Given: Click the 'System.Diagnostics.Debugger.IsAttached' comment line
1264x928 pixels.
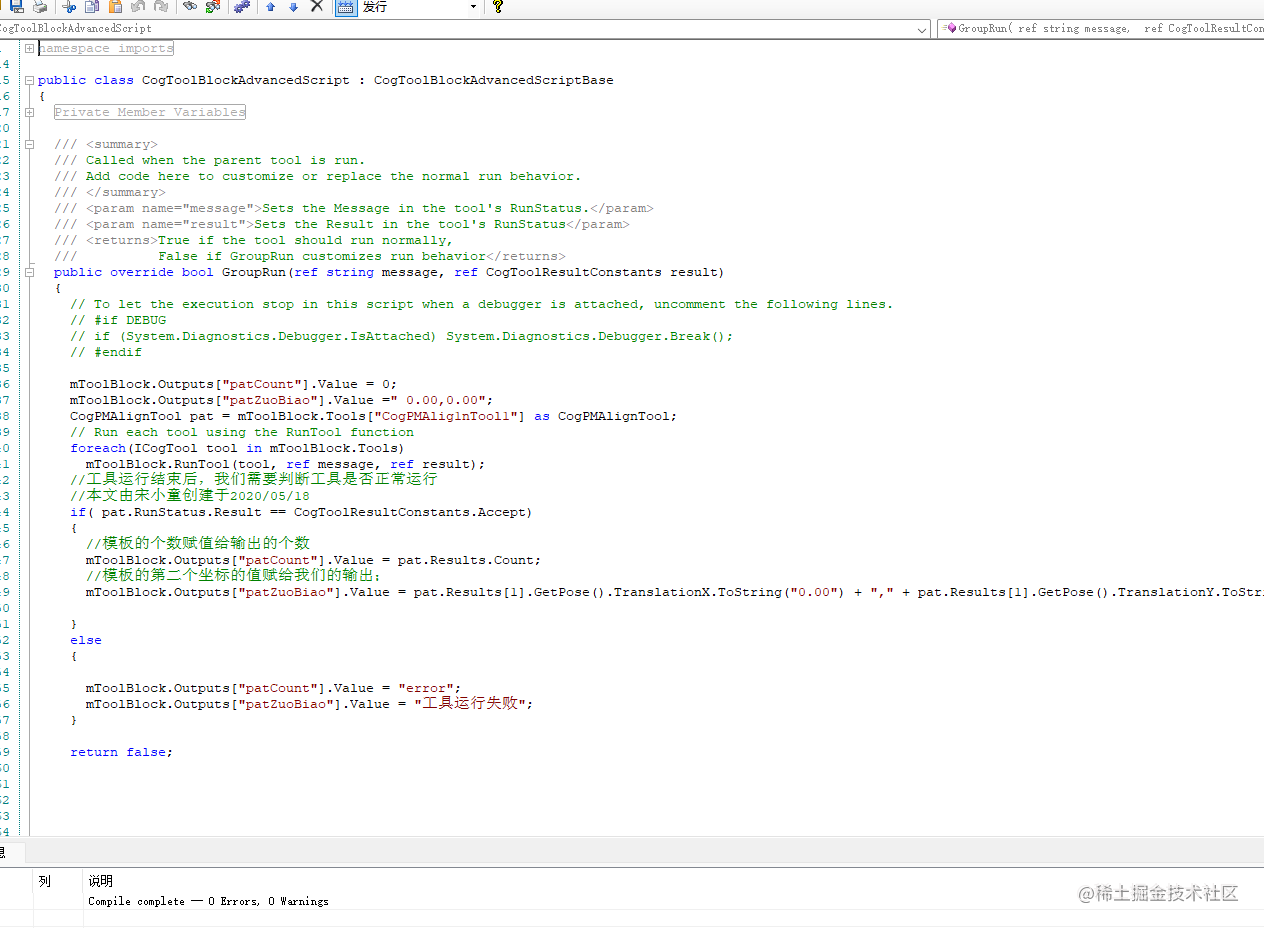Looking at the screenshot, I should tap(401, 336).
